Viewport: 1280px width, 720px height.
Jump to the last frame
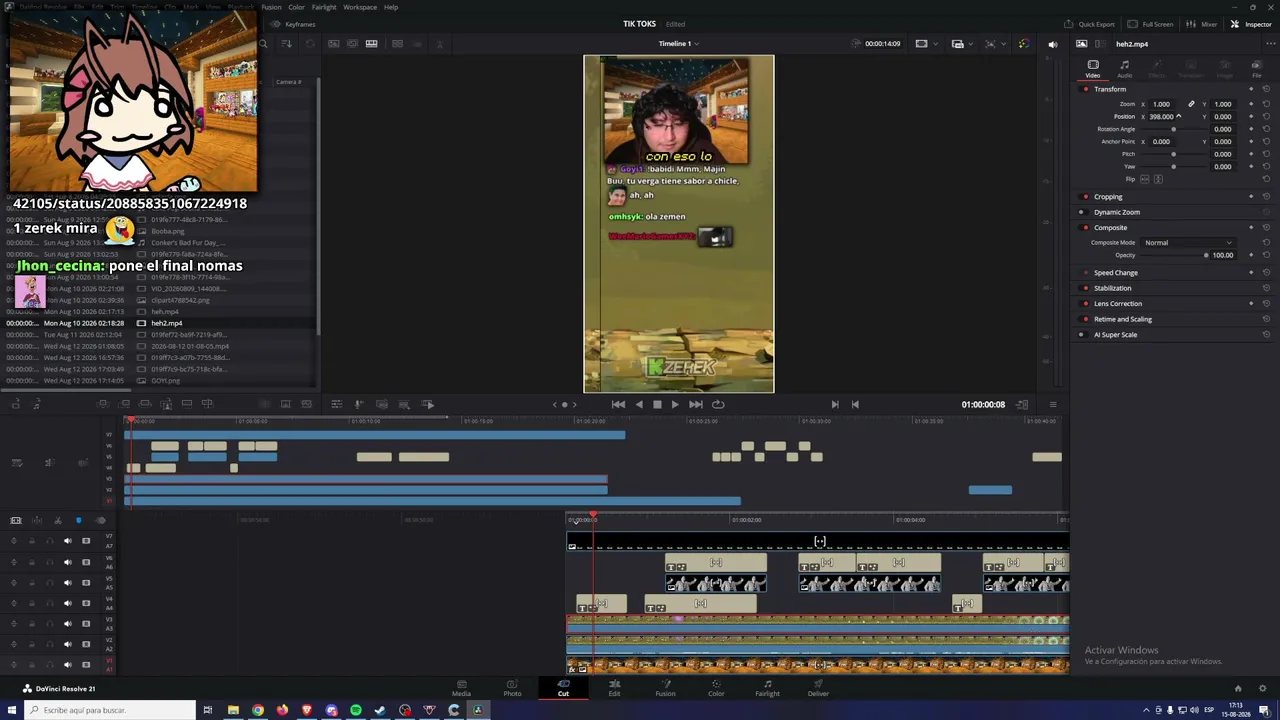pos(696,404)
